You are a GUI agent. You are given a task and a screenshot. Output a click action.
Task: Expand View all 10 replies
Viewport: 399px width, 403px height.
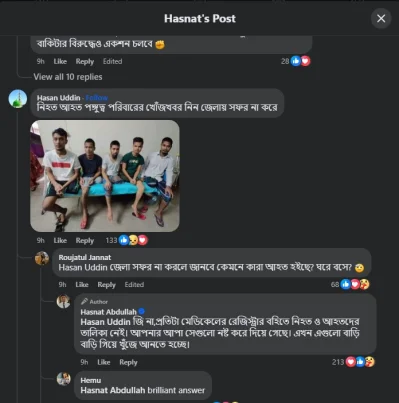68,77
